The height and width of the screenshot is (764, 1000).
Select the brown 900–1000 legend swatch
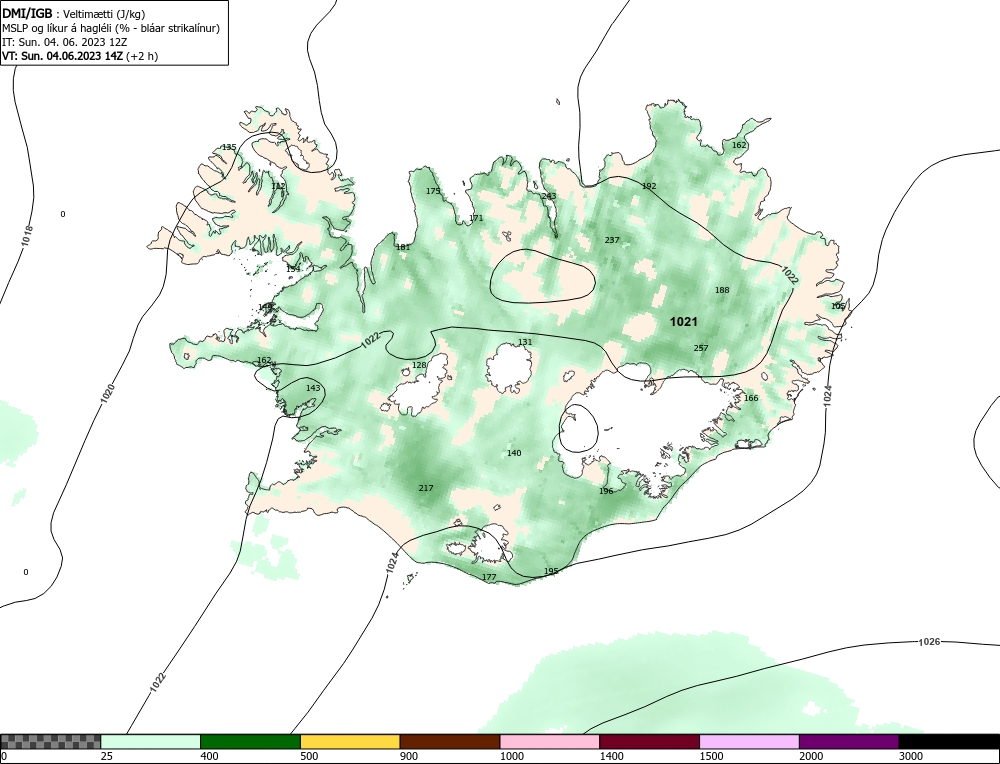click(x=450, y=742)
